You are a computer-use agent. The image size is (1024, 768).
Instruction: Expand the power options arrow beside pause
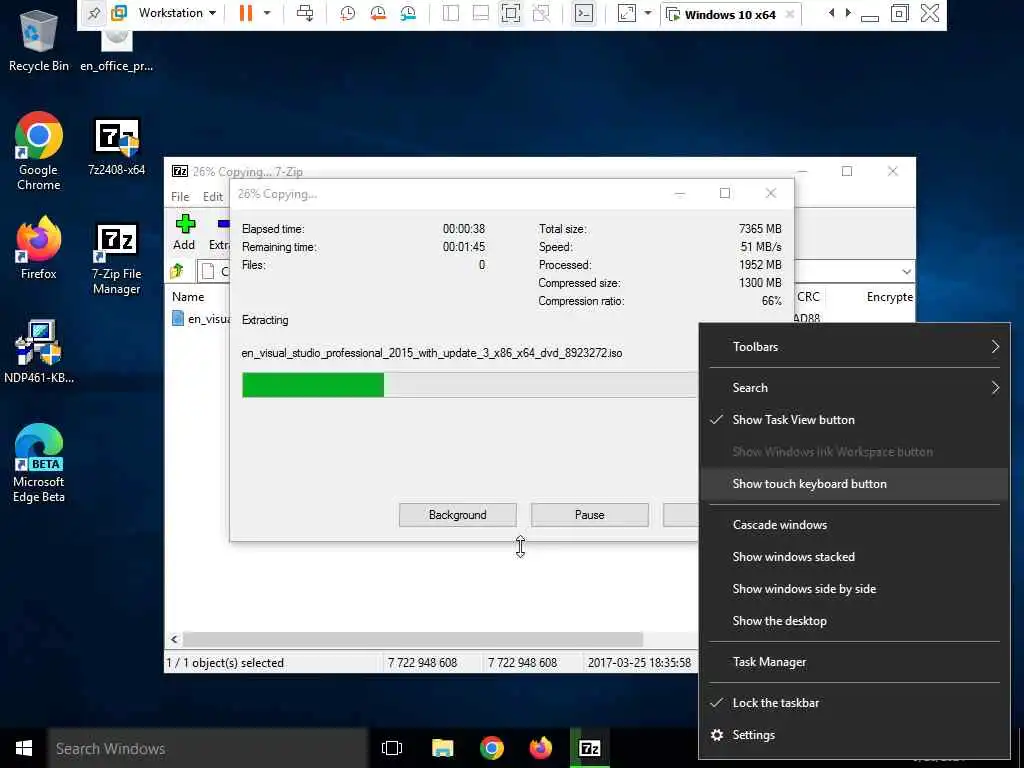[x=266, y=13]
